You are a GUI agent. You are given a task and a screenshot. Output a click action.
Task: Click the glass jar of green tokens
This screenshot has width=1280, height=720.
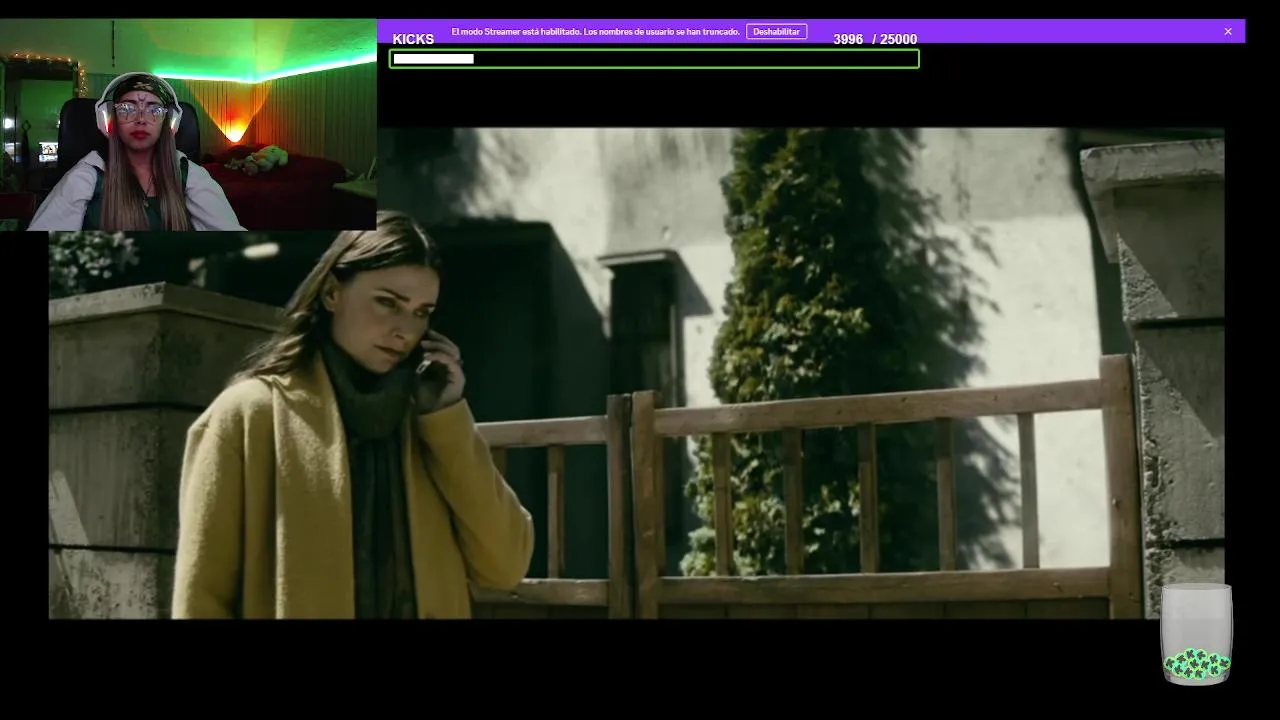click(1196, 634)
